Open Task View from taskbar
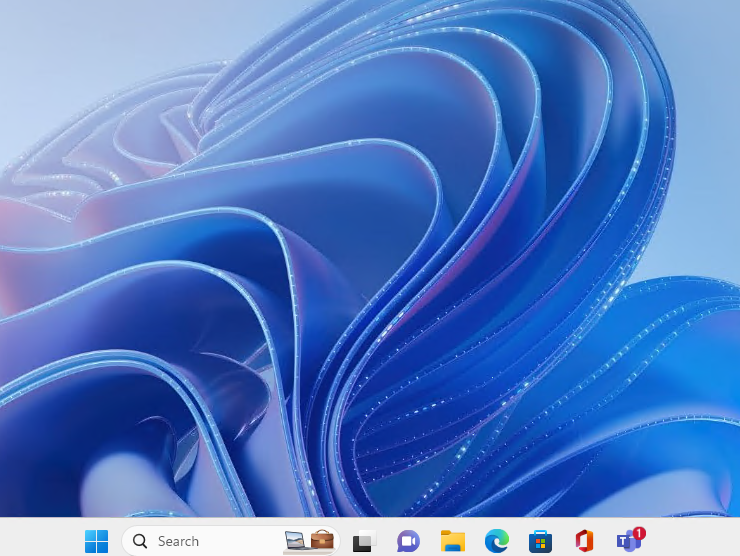740x556 pixels. click(364, 541)
